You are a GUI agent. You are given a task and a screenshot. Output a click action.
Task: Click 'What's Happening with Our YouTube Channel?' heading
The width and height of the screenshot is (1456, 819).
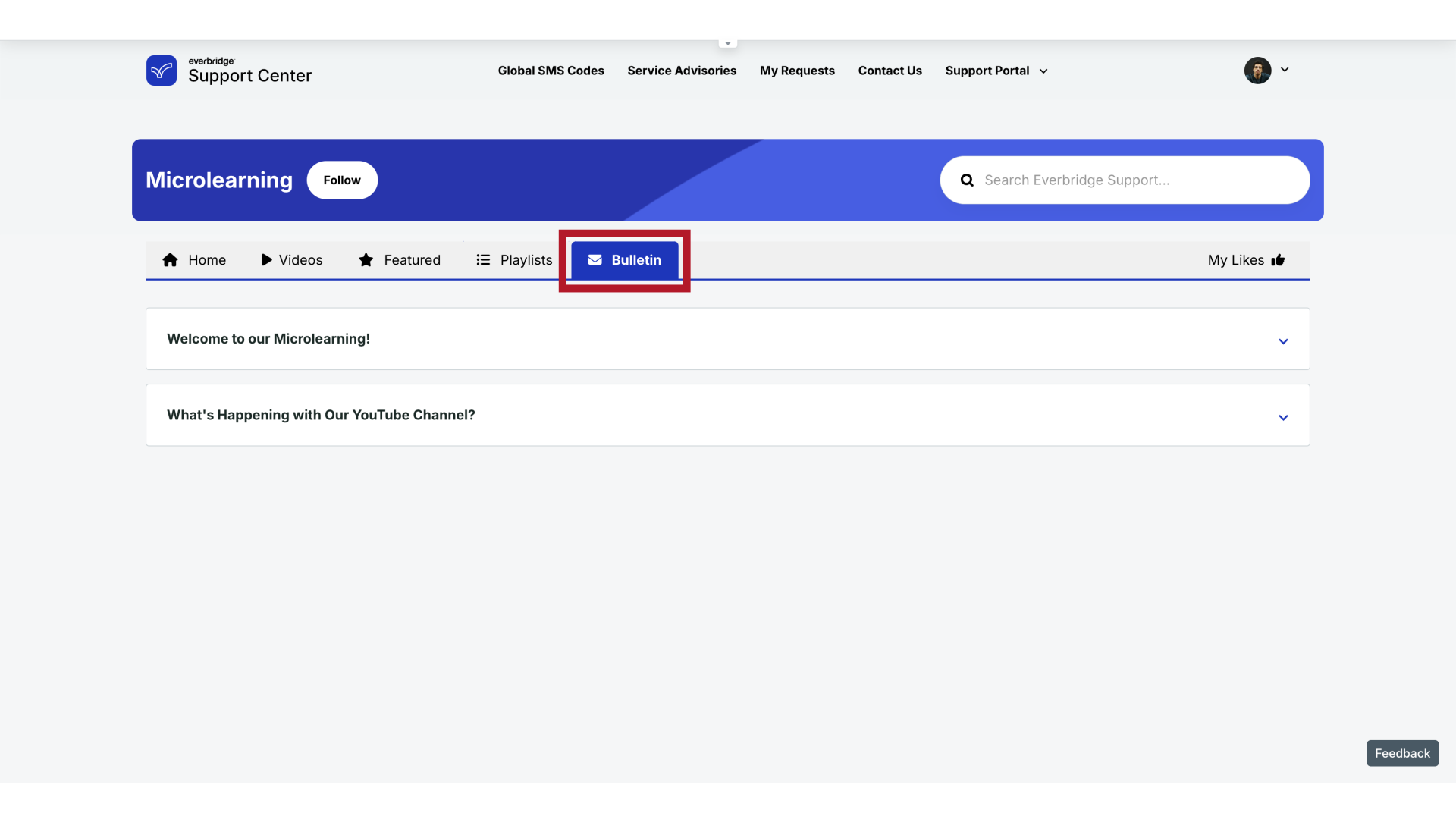tap(321, 415)
